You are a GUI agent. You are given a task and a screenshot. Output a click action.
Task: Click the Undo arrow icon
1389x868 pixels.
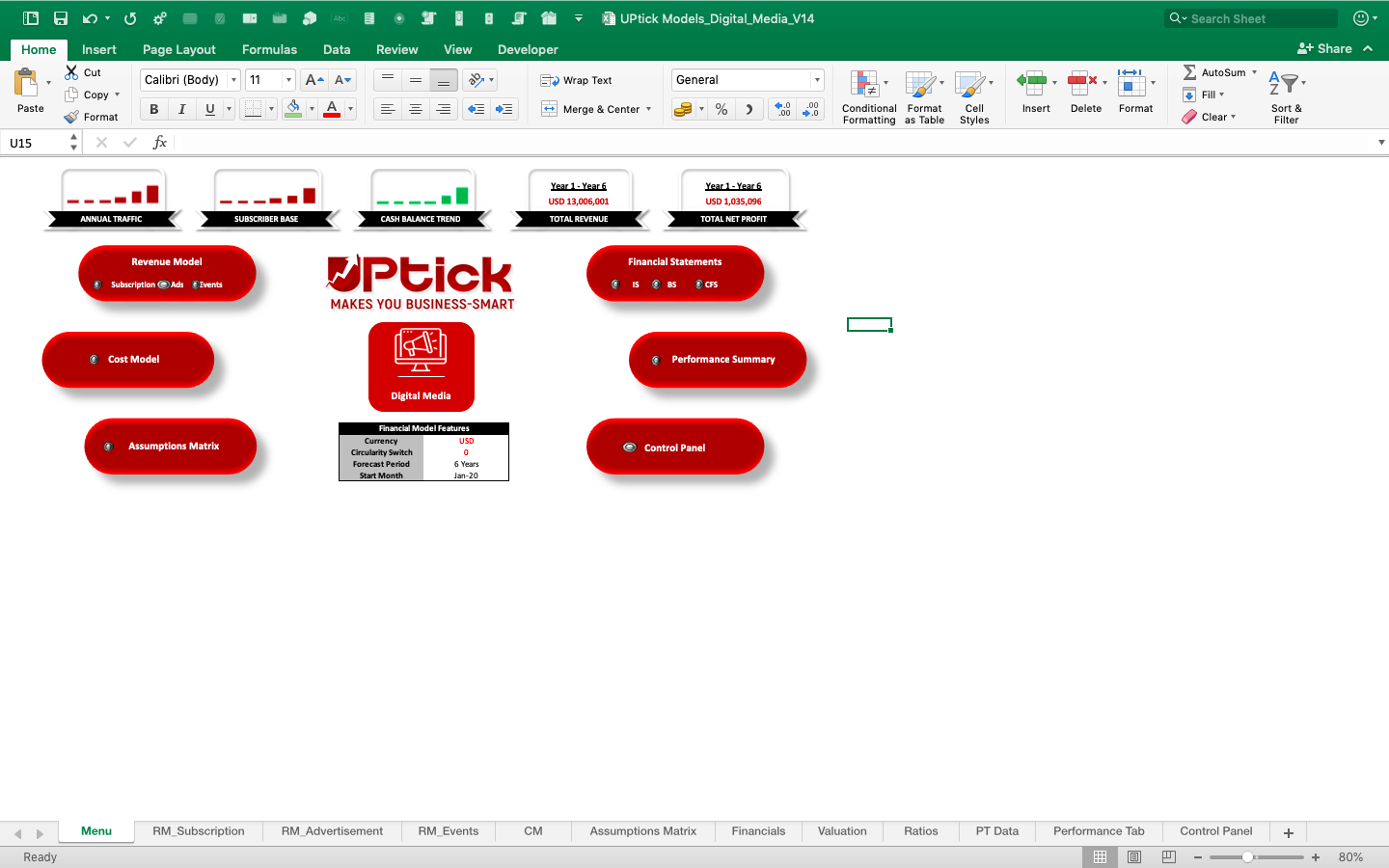point(90,18)
